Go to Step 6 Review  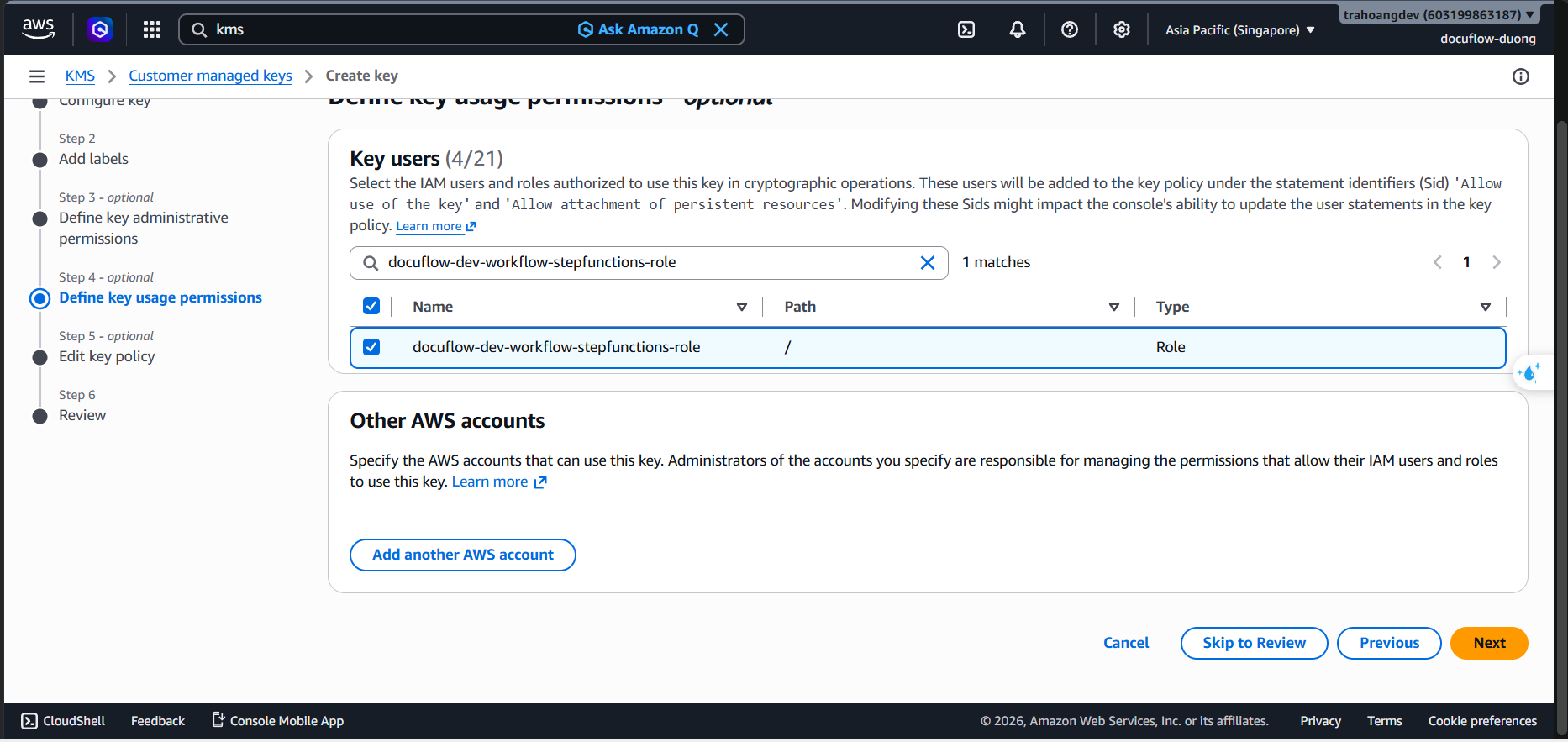[82, 415]
